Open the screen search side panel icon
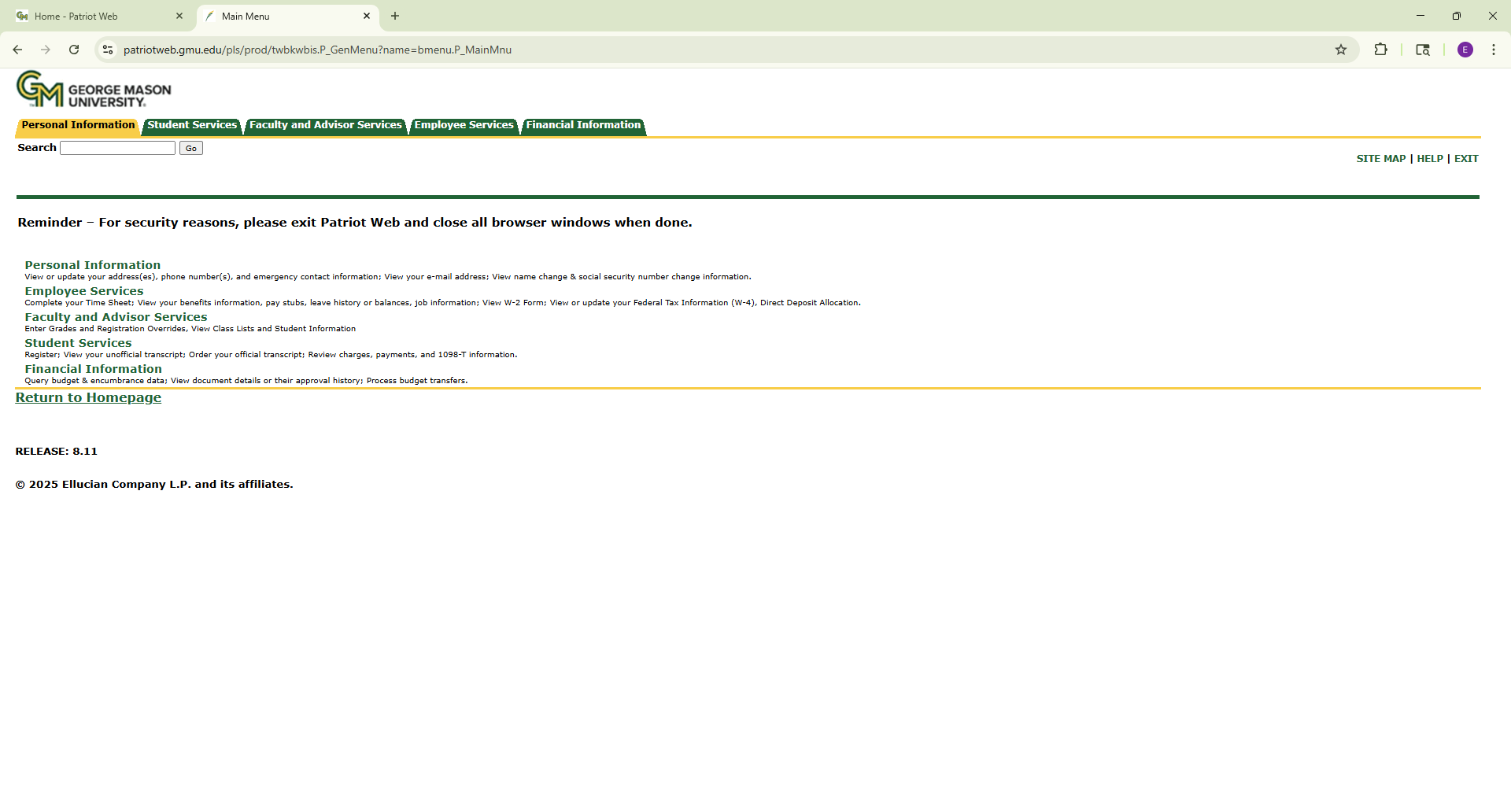Image resolution: width=1511 pixels, height=812 pixels. 1423,49
